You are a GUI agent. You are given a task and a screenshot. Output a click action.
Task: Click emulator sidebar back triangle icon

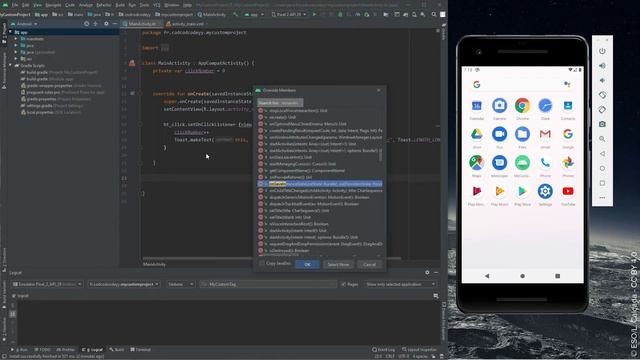pos(602,153)
